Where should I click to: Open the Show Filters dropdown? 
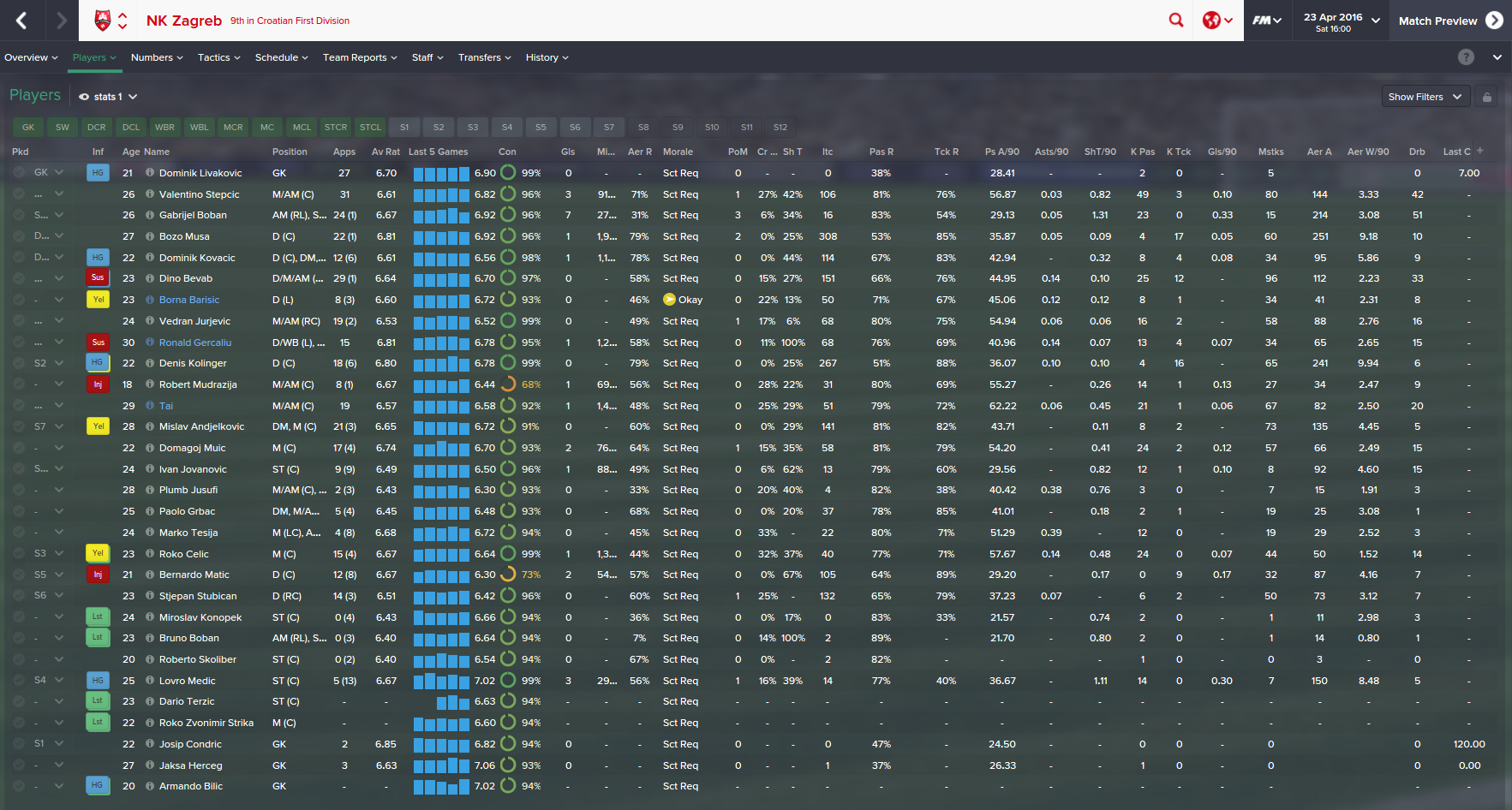coord(1425,97)
